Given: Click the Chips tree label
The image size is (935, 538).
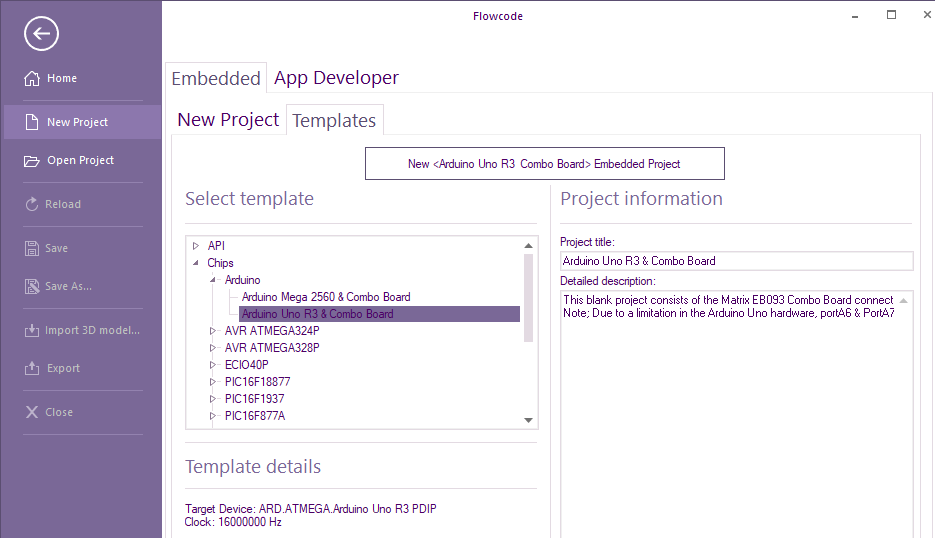Looking at the screenshot, I should click(220, 263).
